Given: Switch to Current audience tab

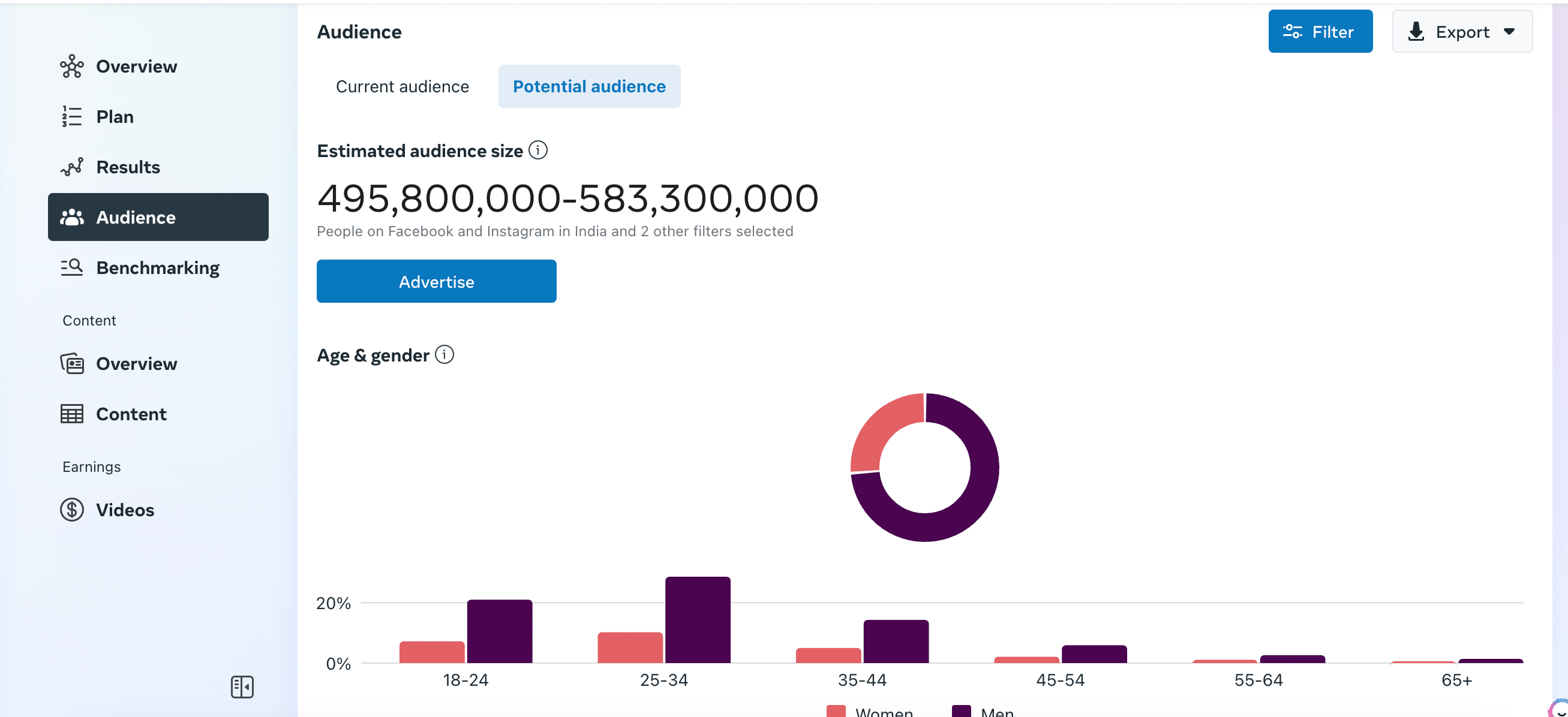Looking at the screenshot, I should 402,86.
